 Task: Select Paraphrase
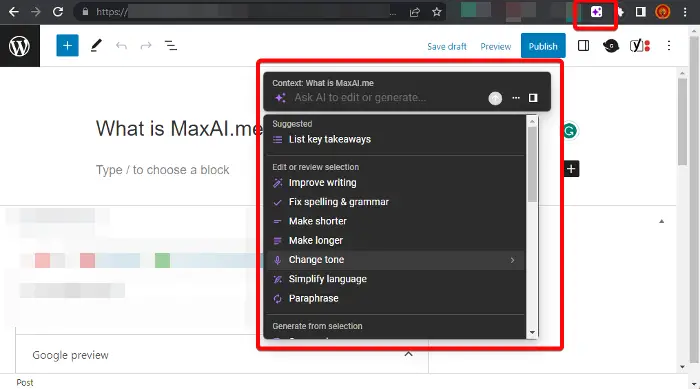(x=396, y=298)
